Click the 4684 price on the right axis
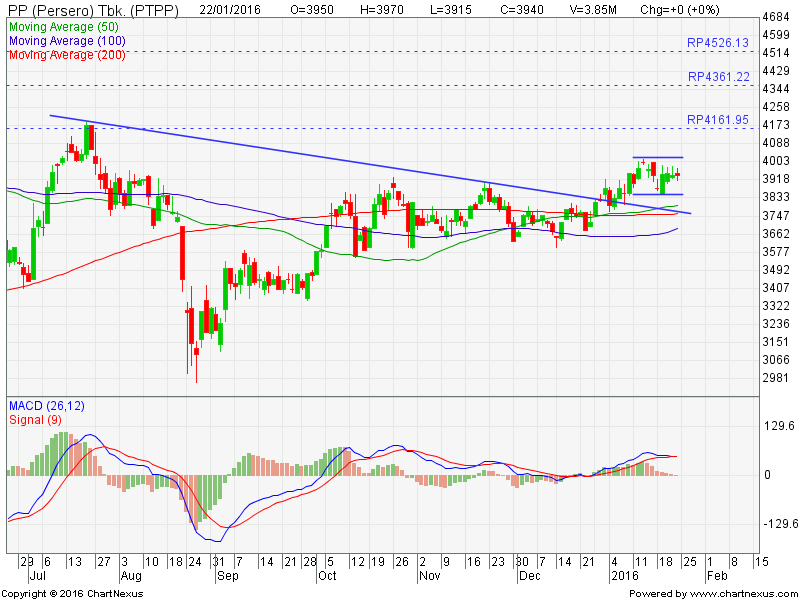Viewport: 800px width, 600px height. pyautogui.click(x=775, y=18)
